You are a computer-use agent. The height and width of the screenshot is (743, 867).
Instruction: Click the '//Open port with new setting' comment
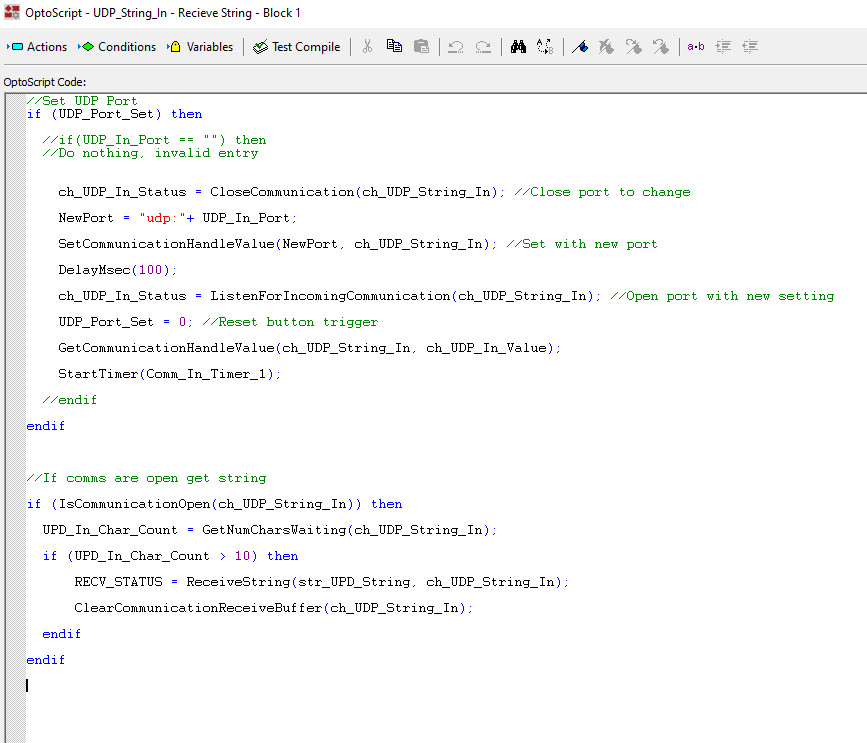(x=722, y=296)
